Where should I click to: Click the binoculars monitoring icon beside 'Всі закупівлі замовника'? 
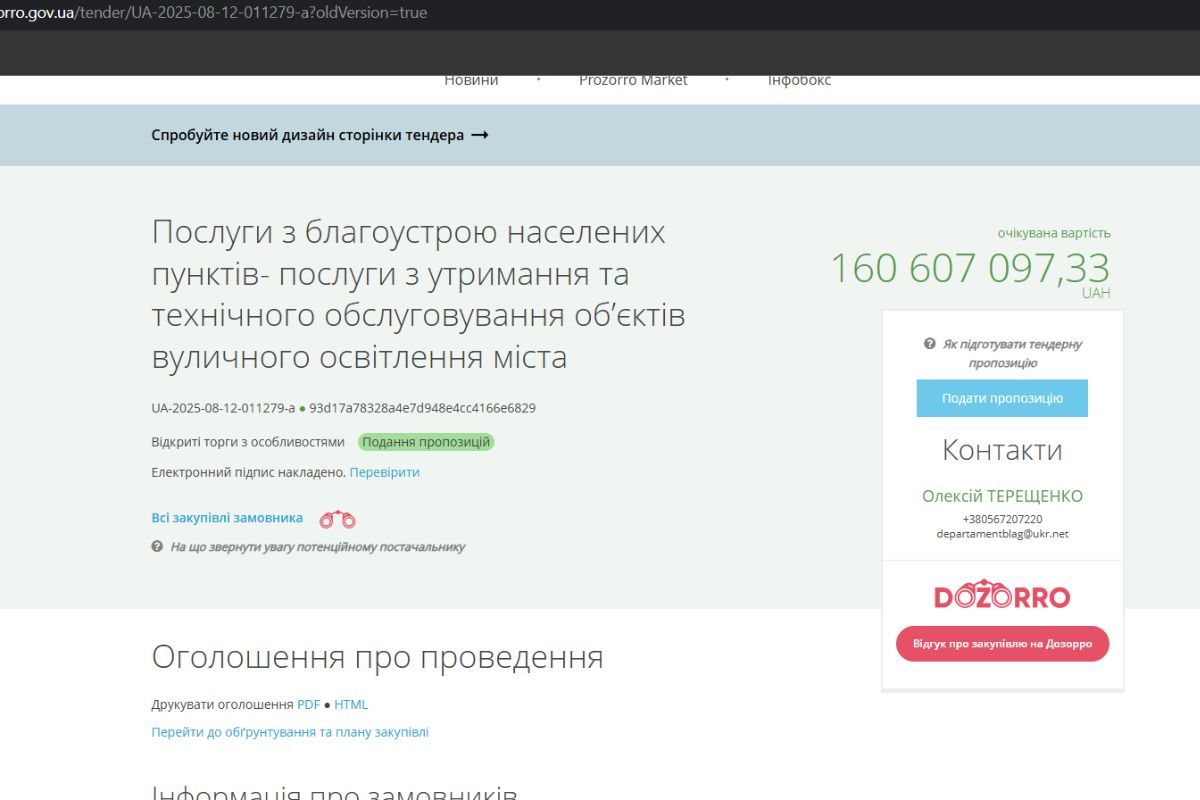pyautogui.click(x=339, y=517)
